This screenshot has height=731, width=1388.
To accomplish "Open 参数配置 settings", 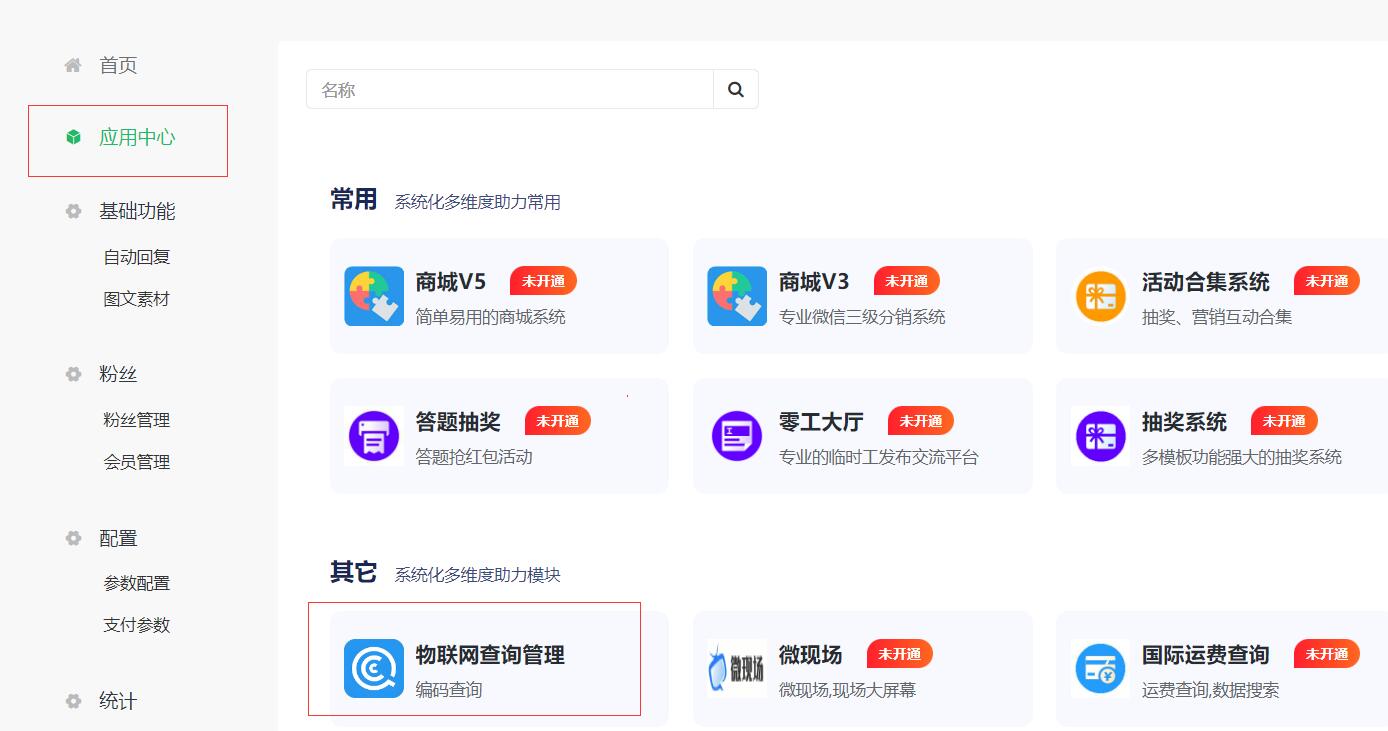I will (x=137, y=583).
